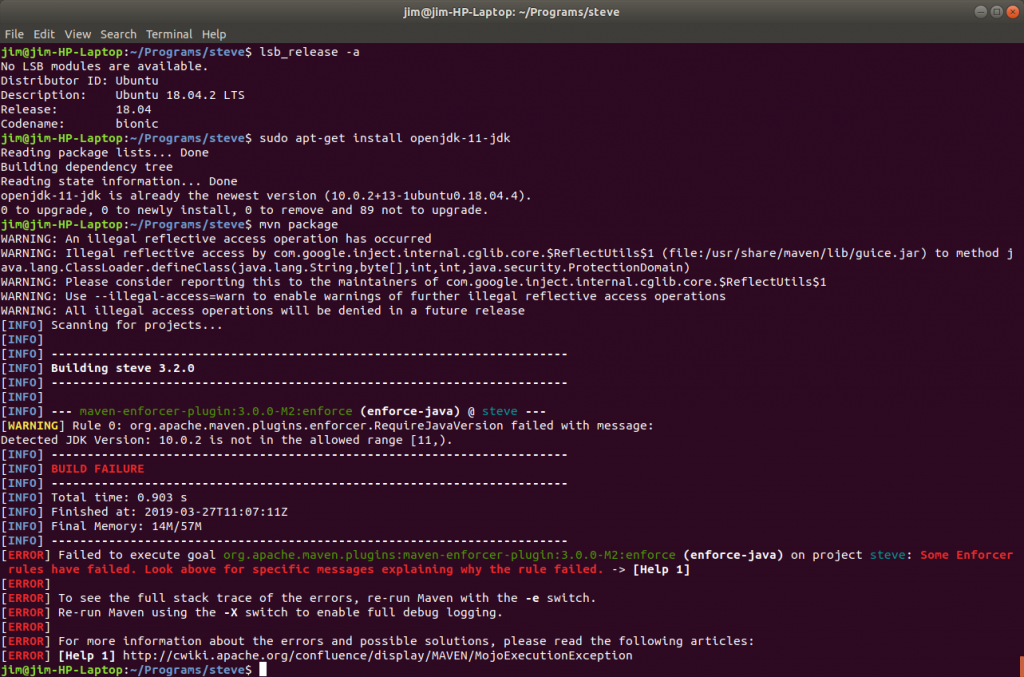Click 'Building steve 3.2.0' line

point(123,368)
